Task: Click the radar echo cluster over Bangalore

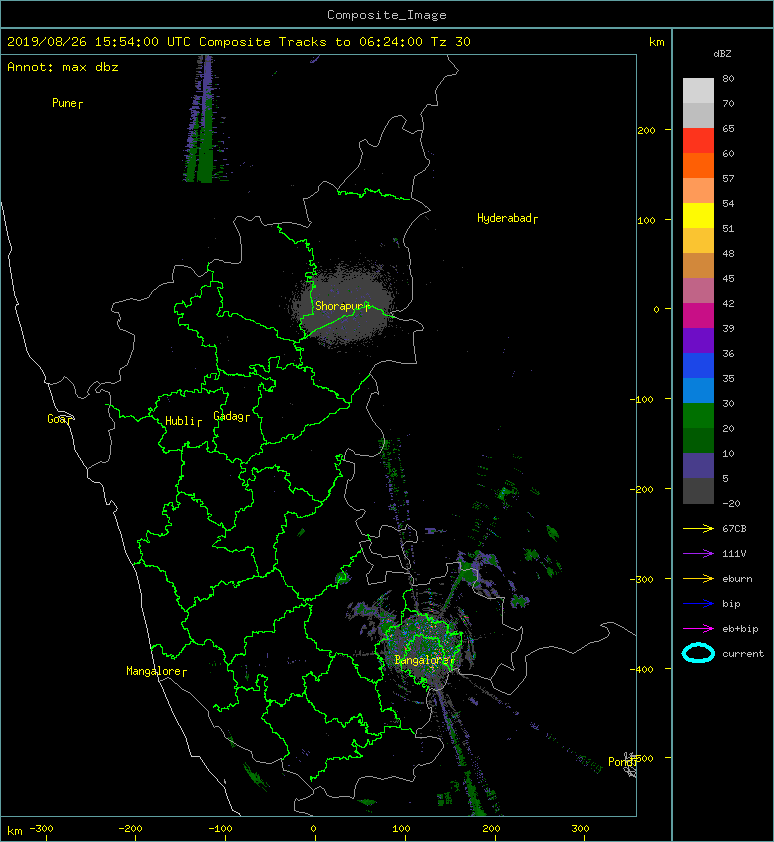Action: (422, 647)
